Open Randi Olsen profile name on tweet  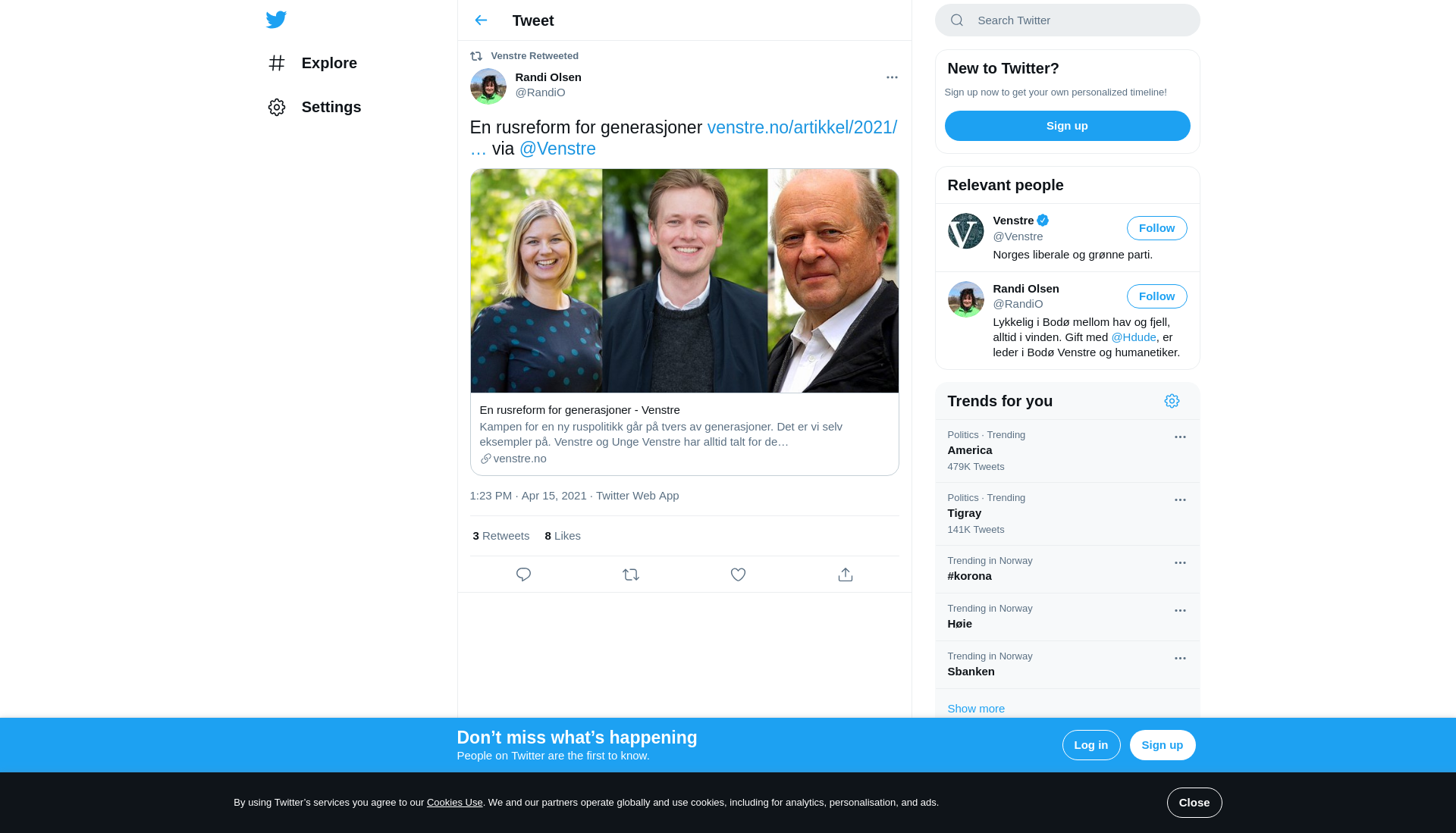click(548, 77)
